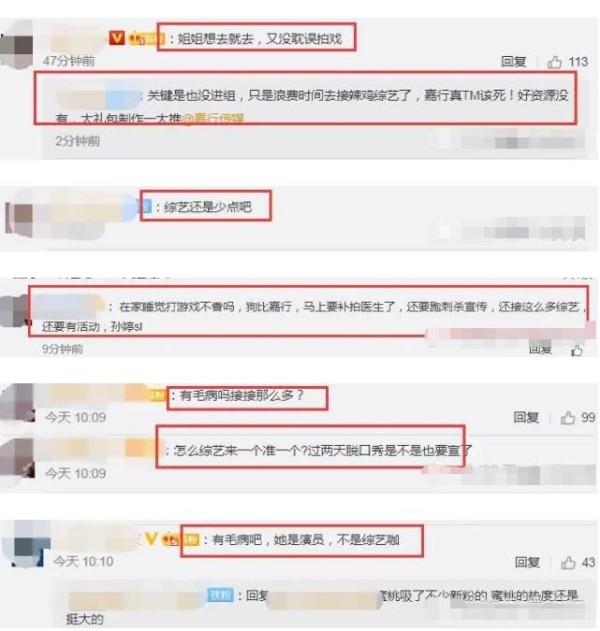Open avatar of "姐姐想去就去" commenter
The width and height of the screenshot is (600, 631).
pyautogui.click(x=17, y=44)
